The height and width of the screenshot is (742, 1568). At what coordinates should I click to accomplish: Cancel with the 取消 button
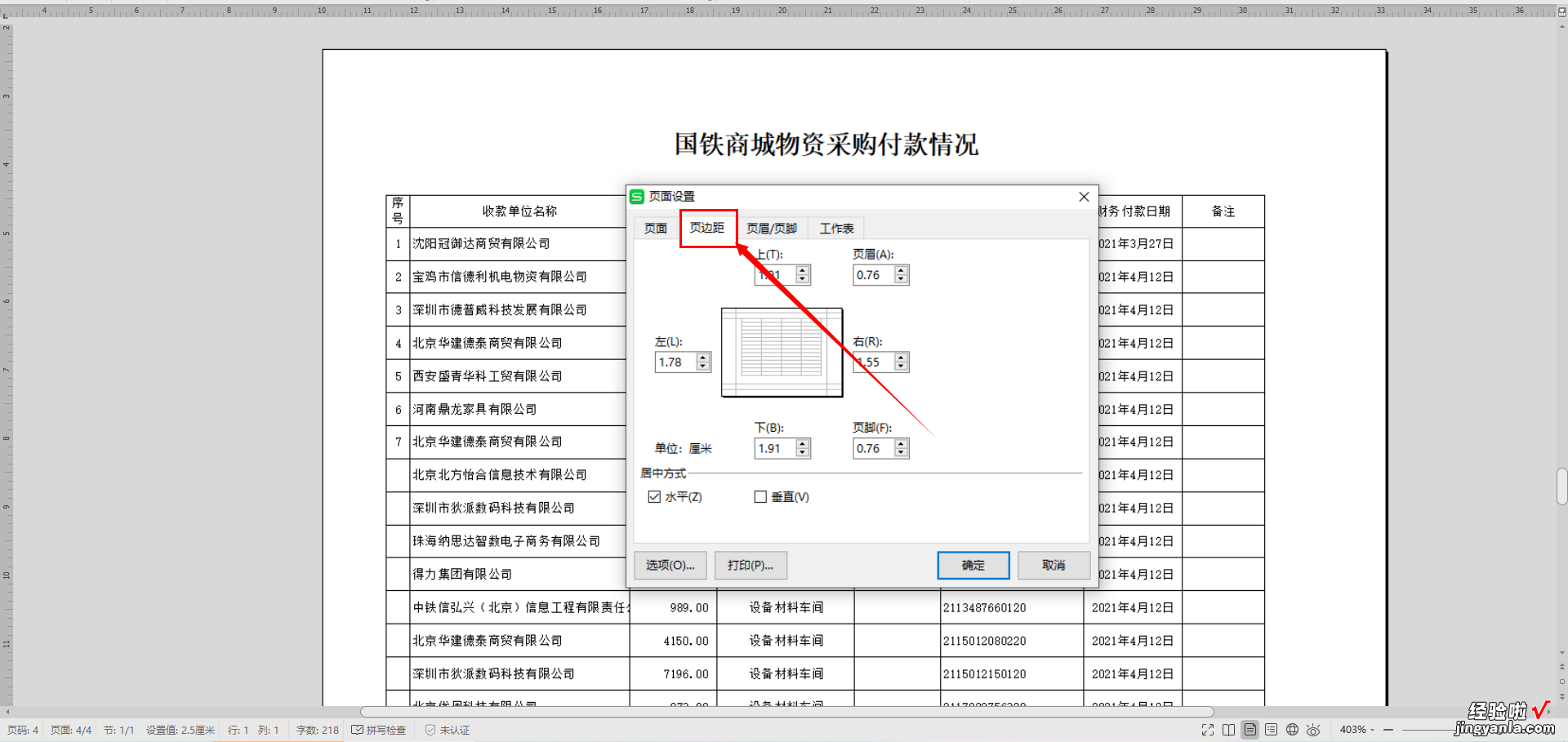pyautogui.click(x=1053, y=565)
